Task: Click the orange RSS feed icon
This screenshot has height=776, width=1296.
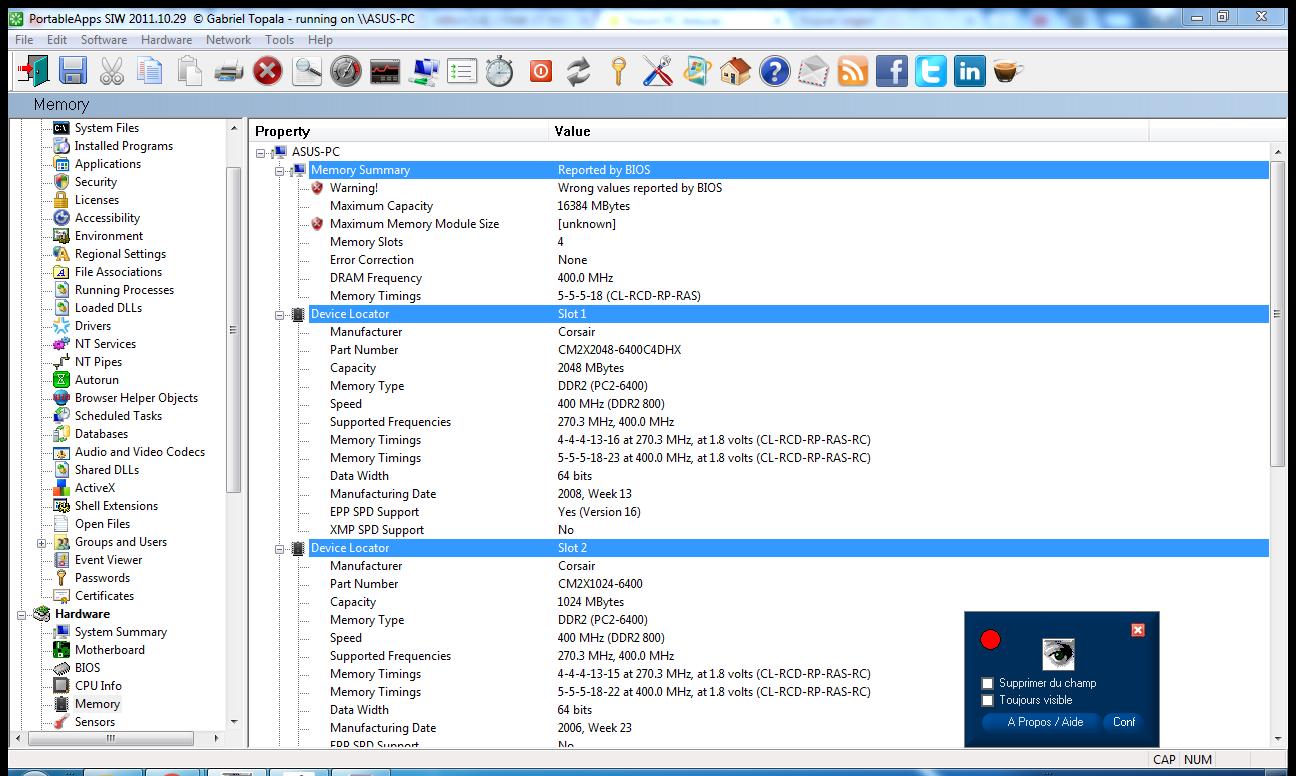Action: coord(853,71)
